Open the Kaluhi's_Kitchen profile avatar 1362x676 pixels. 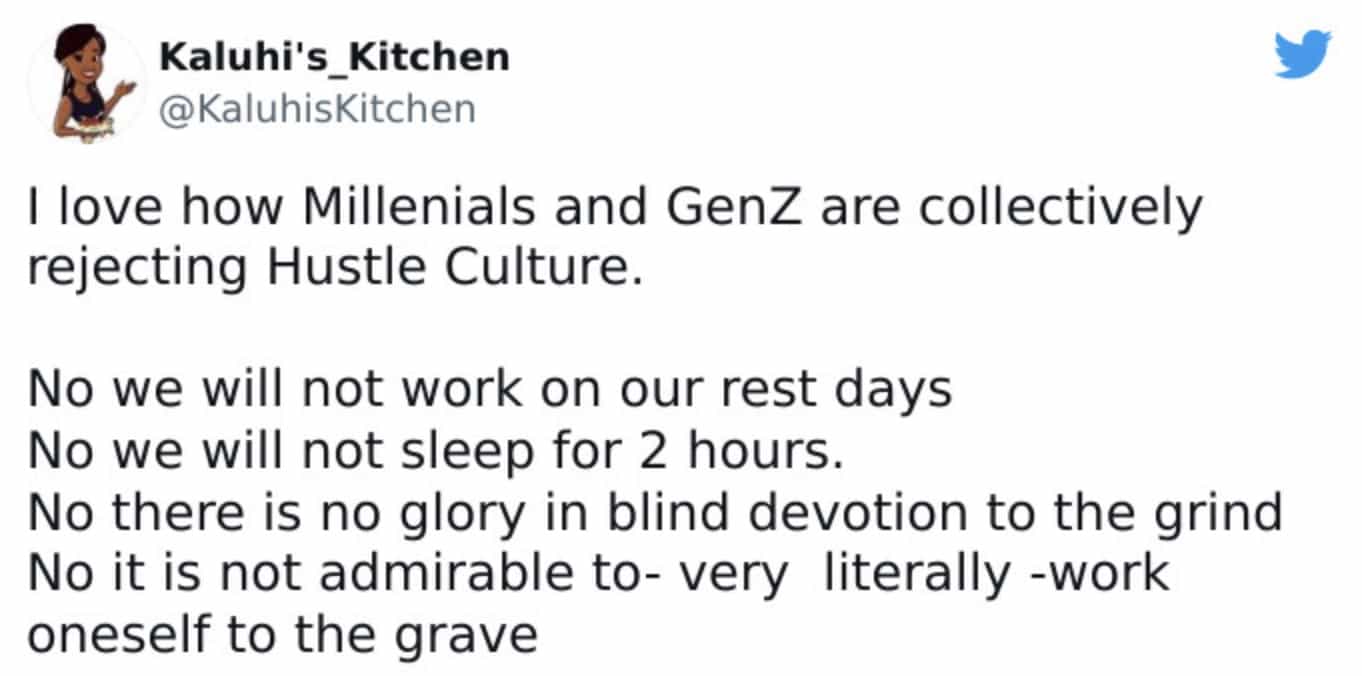click(x=88, y=84)
